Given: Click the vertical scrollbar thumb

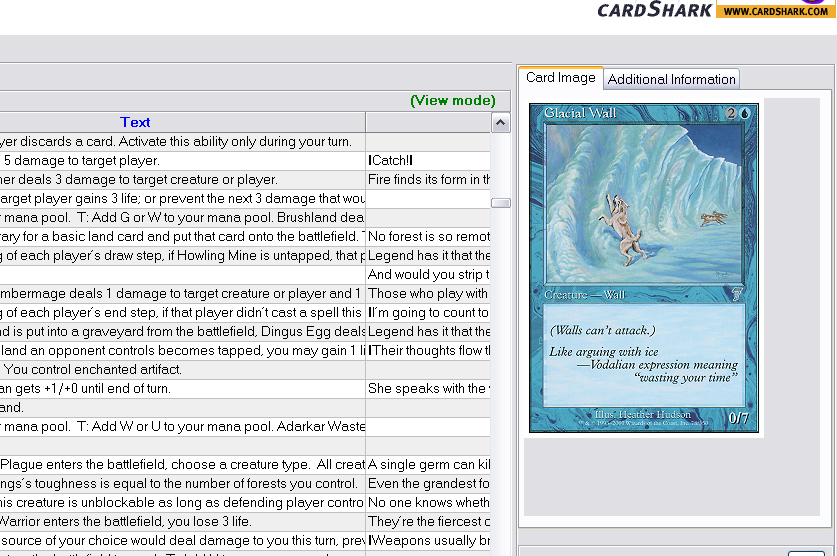Looking at the screenshot, I should pyautogui.click(x=501, y=203).
